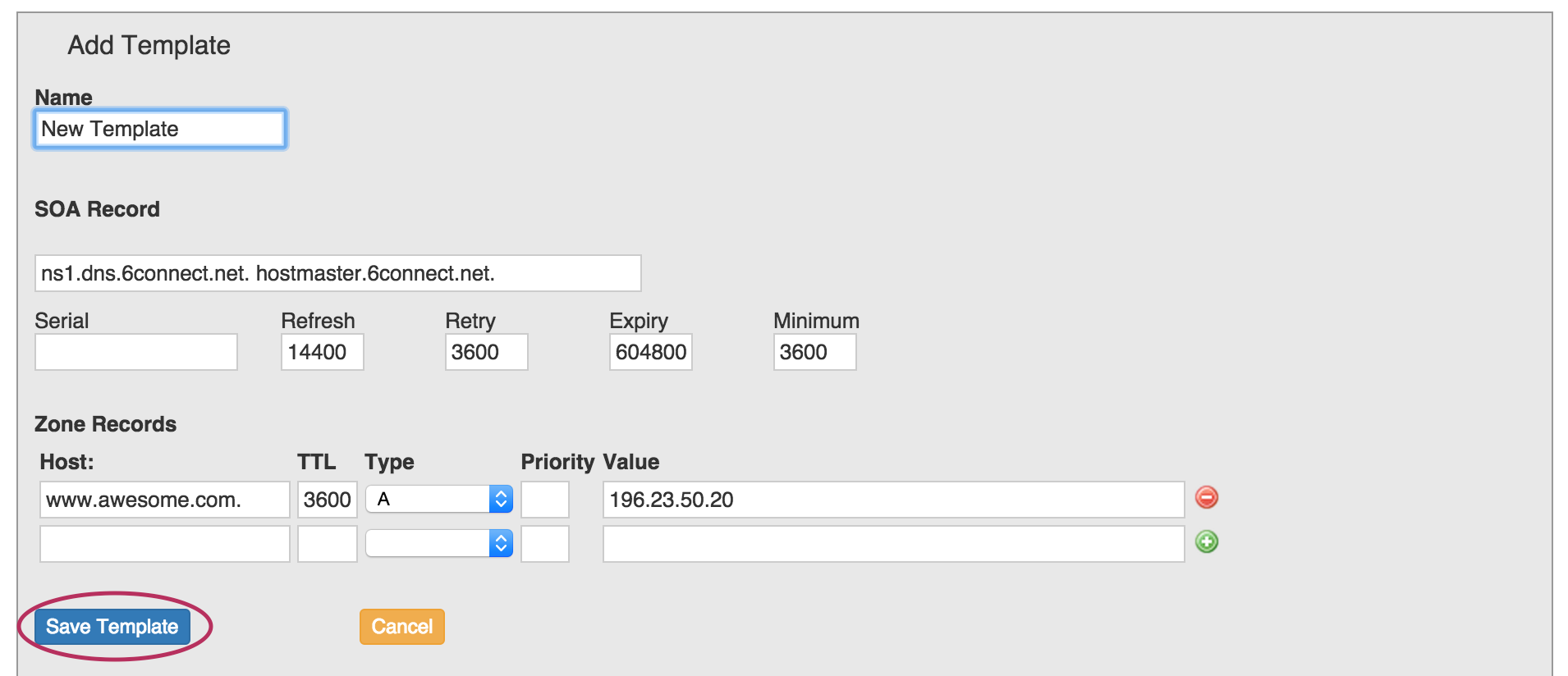Select the Refresh field with 14400
This screenshot has height=676, width=1568.
coord(322,352)
